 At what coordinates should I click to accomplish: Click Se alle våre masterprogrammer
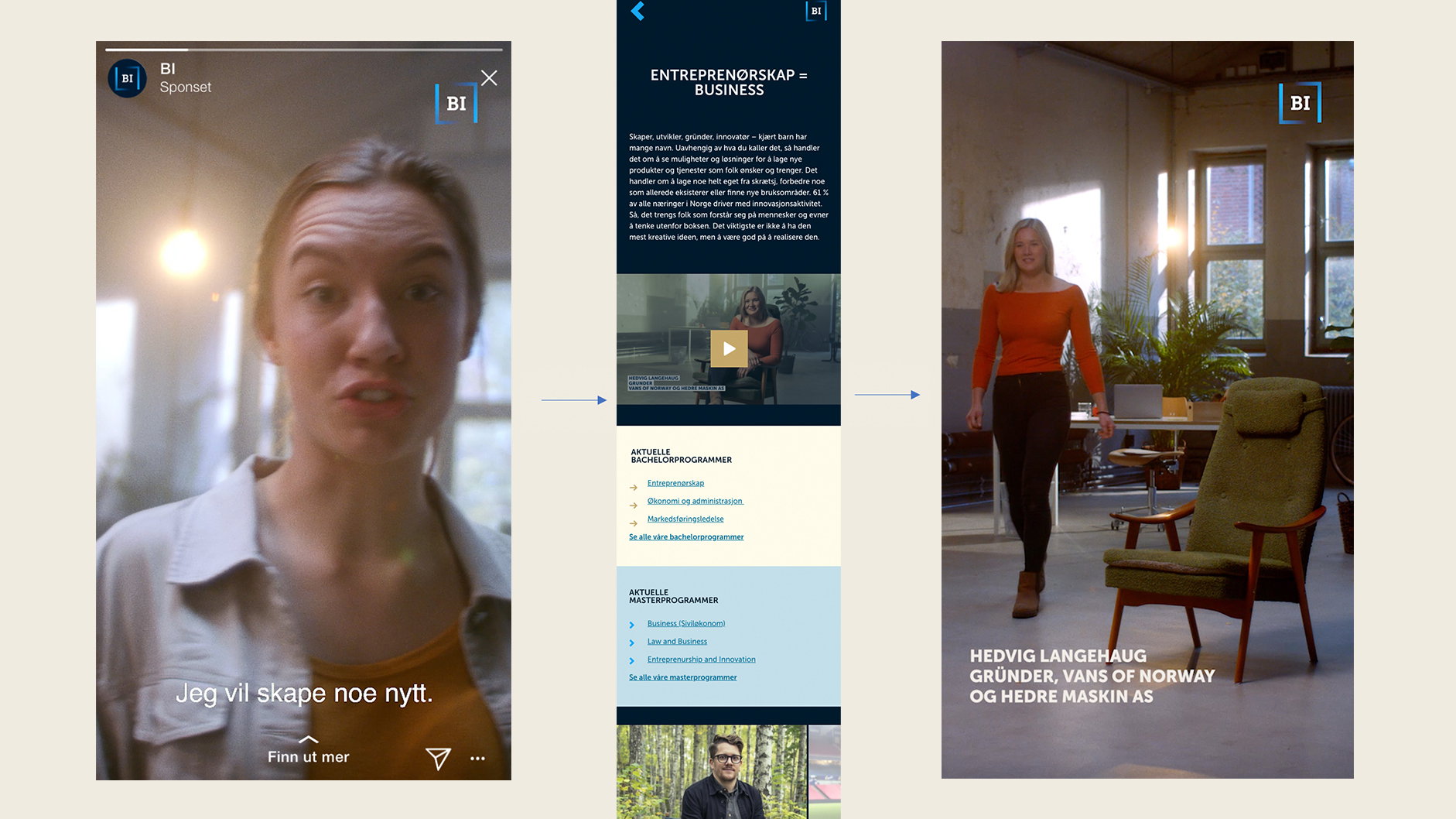[683, 677]
